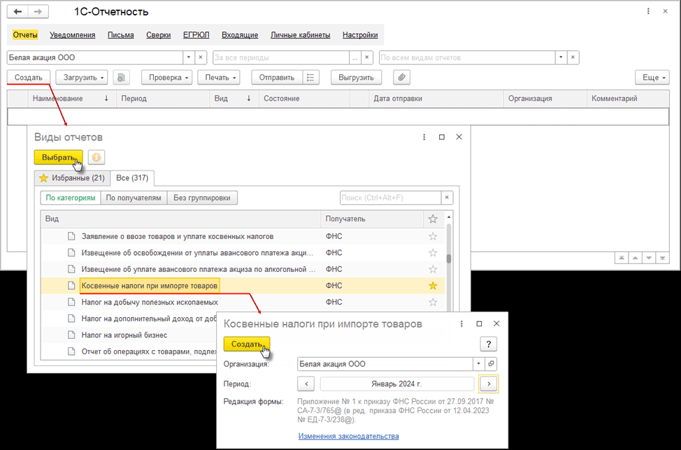Viewport: 681px width, 450px height.
Task: Click the copy icon next to Загрузить
Action: 121,77
